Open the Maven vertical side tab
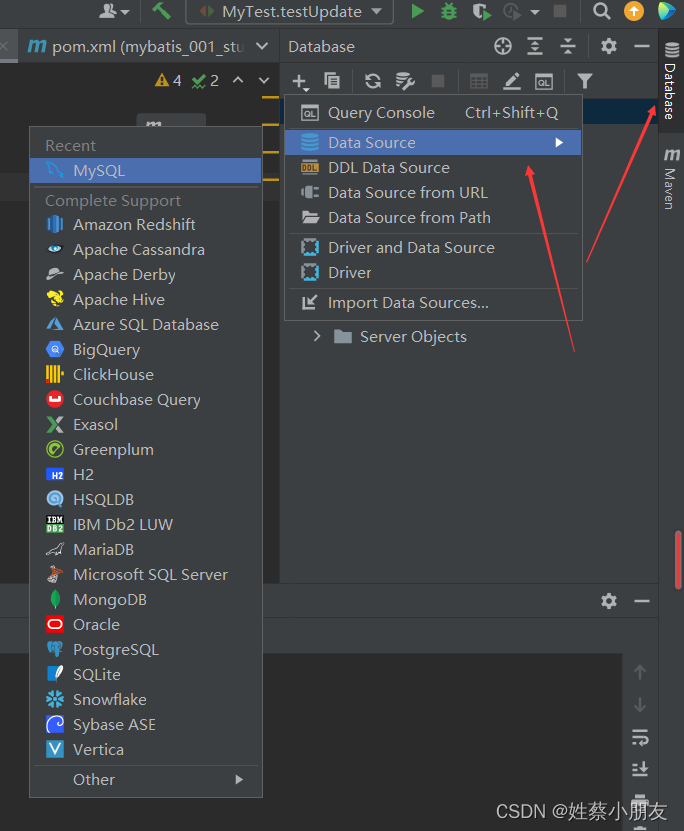Screen dimensions: 684x831 coord(671,179)
